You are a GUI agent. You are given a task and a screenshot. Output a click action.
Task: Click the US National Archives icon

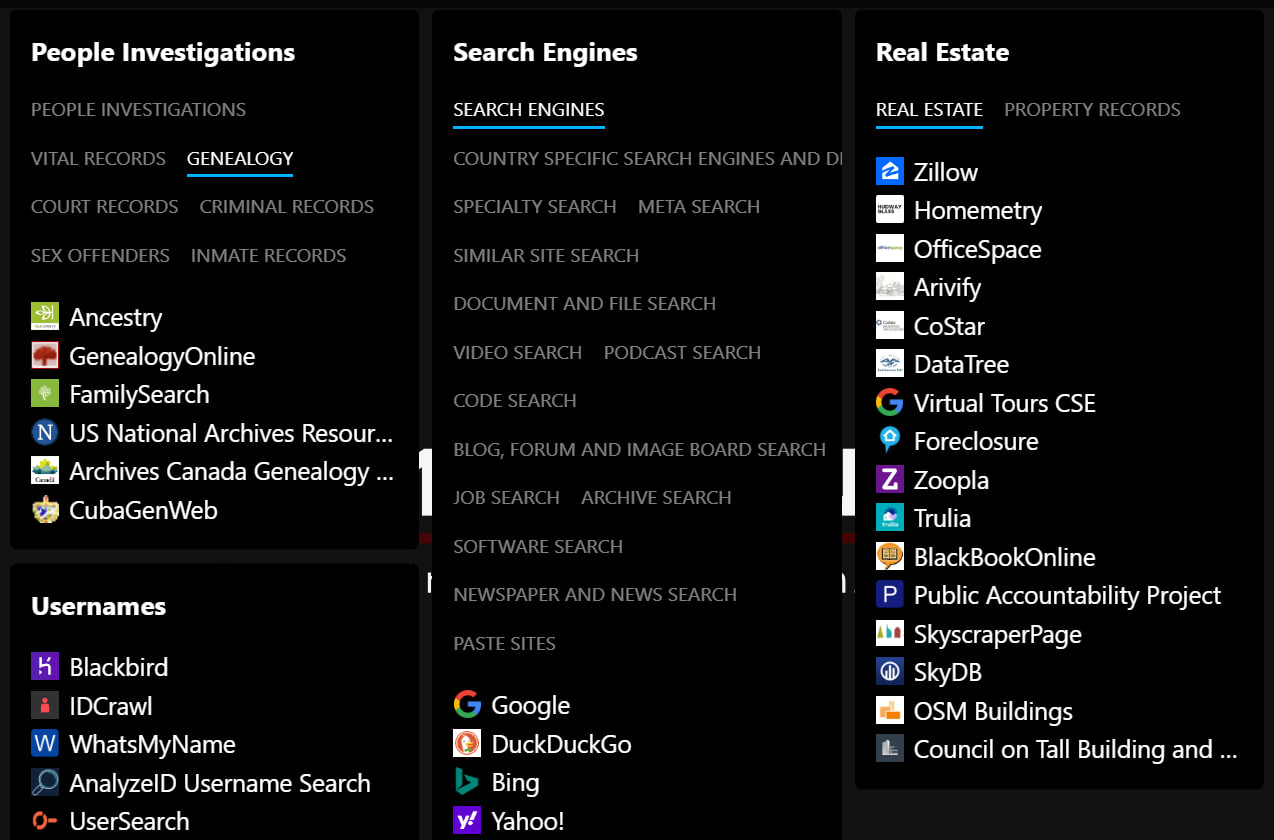click(45, 433)
